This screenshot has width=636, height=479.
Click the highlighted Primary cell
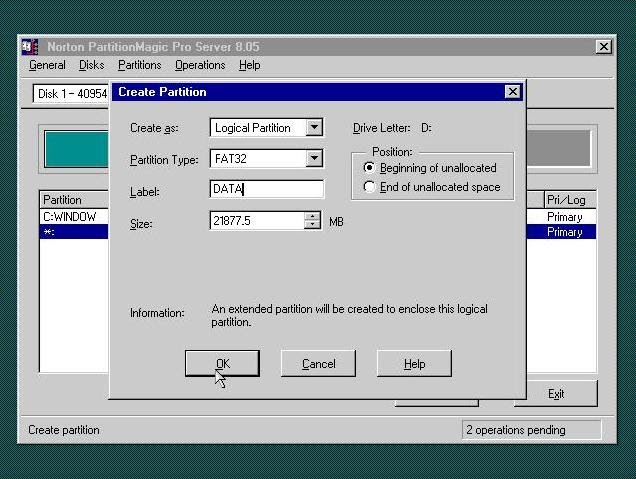[565, 232]
